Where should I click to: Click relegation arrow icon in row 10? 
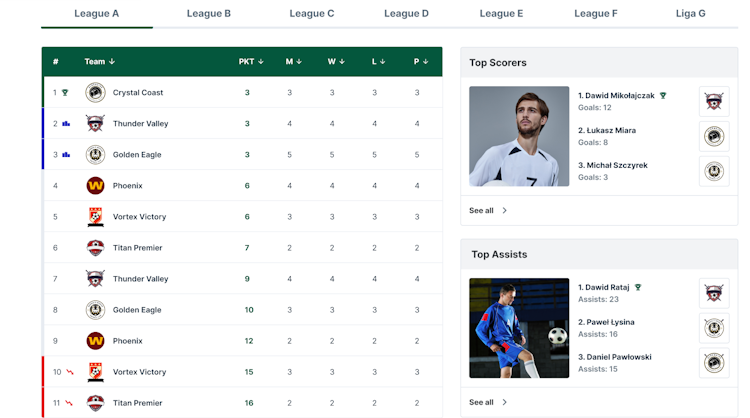pyautogui.click(x=70, y=372)
